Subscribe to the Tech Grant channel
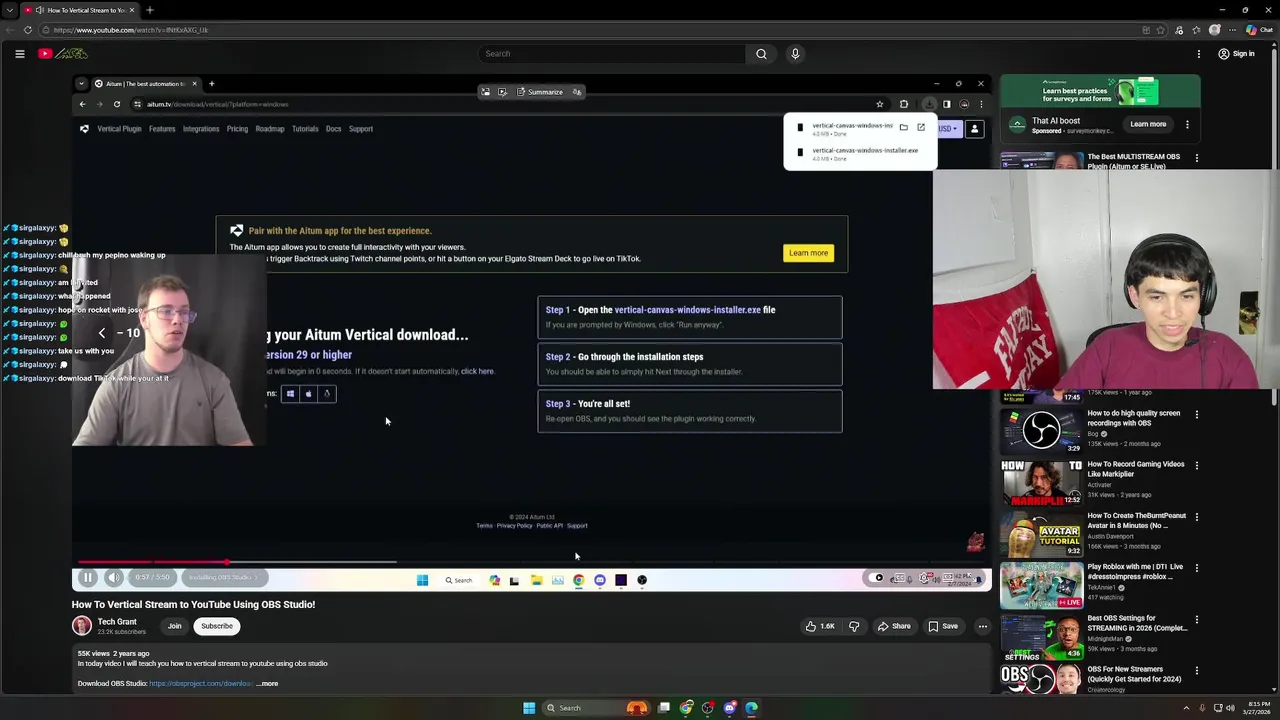 click(216, 626)
